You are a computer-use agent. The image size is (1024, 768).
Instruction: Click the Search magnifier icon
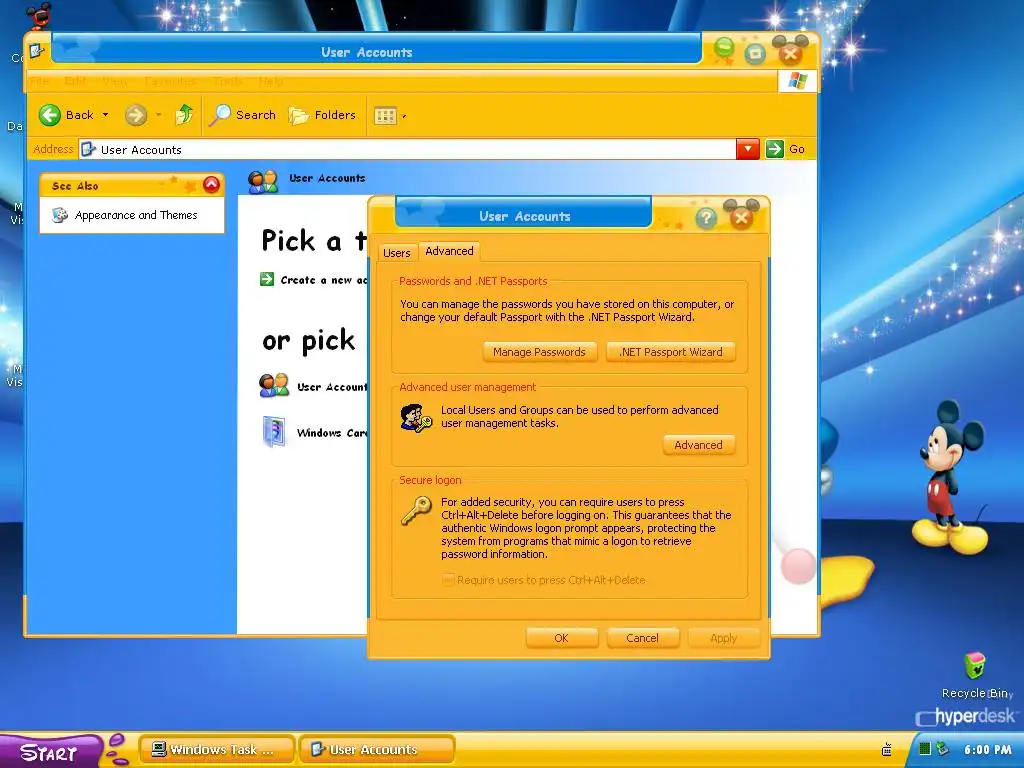click(219, 115)
